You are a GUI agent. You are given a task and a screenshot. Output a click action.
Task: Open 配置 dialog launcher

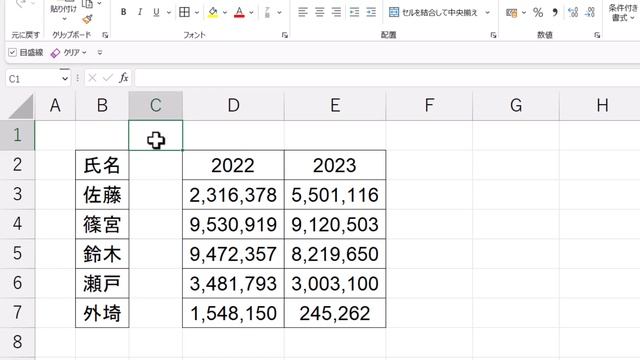coord(493,36)
